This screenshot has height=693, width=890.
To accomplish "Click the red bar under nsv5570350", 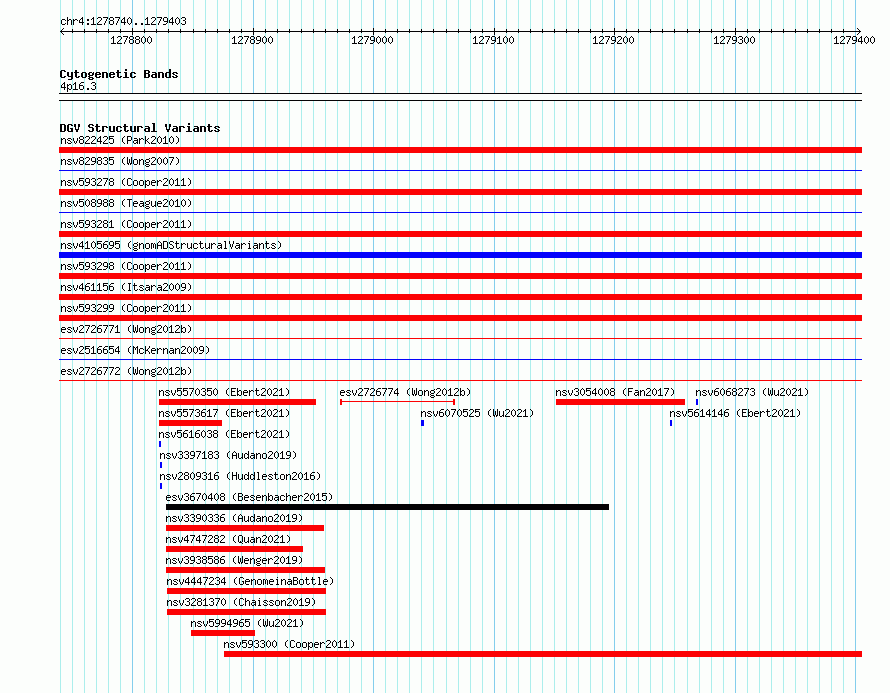I will click(237, 402).
